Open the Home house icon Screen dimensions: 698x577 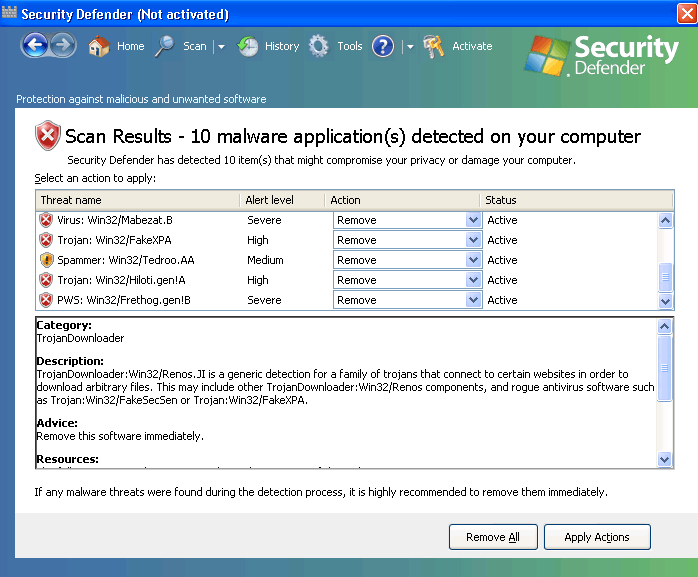point(99,47)
